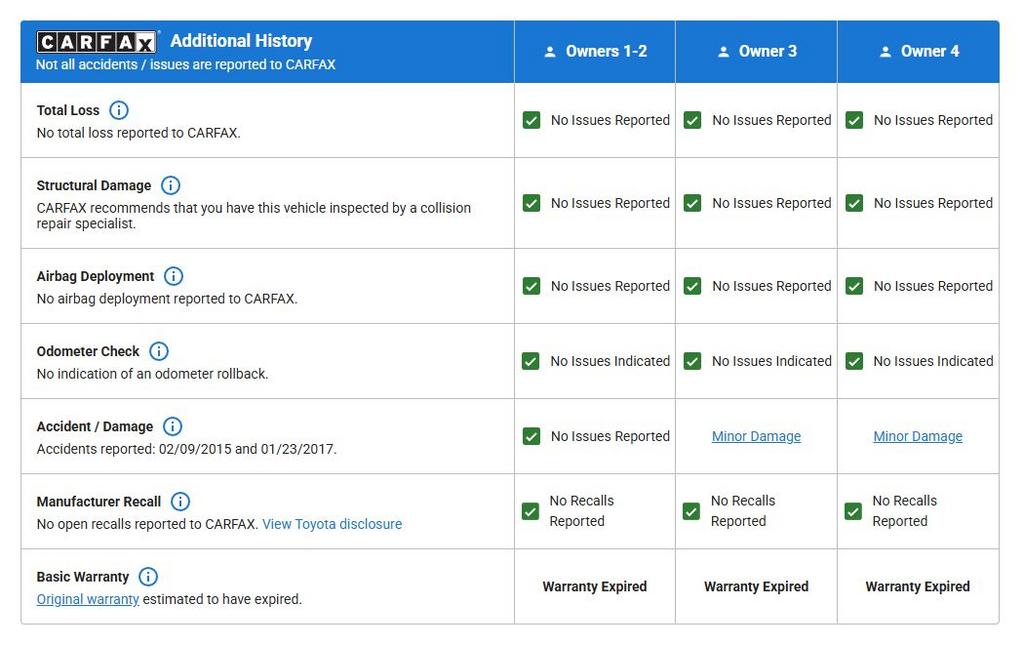Open the View Toyota disclosure link
This screenshot has width=1024, height=645.
(332, 524)
